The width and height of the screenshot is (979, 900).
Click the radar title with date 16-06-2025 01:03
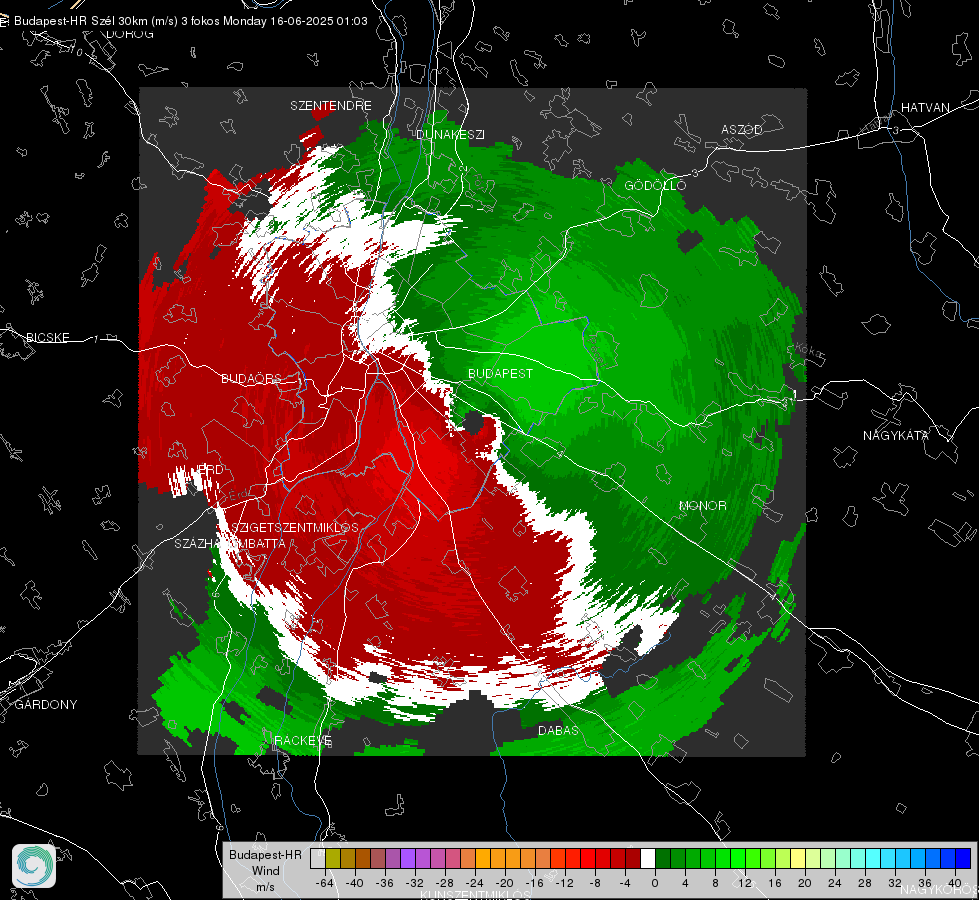pos(190,21)
